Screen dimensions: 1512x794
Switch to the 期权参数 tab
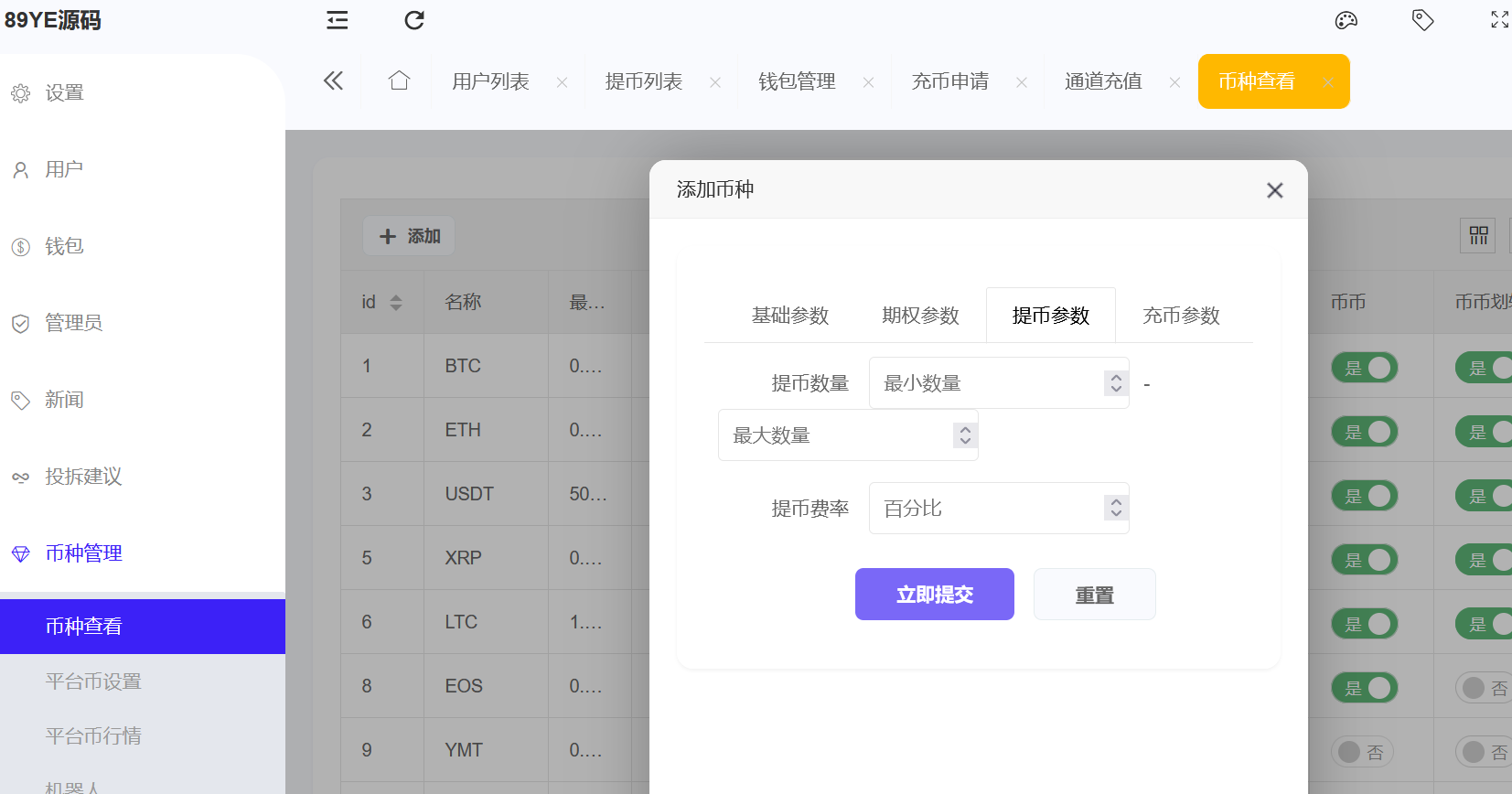tap(920, 316)
